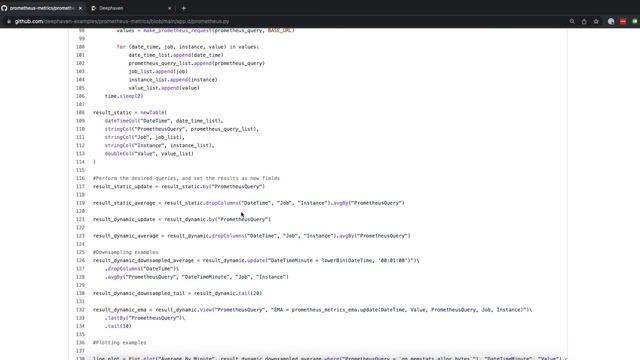The height and width of the screenshot is (360, 640).
Task: Select line number 117
Action: [80, 187]
